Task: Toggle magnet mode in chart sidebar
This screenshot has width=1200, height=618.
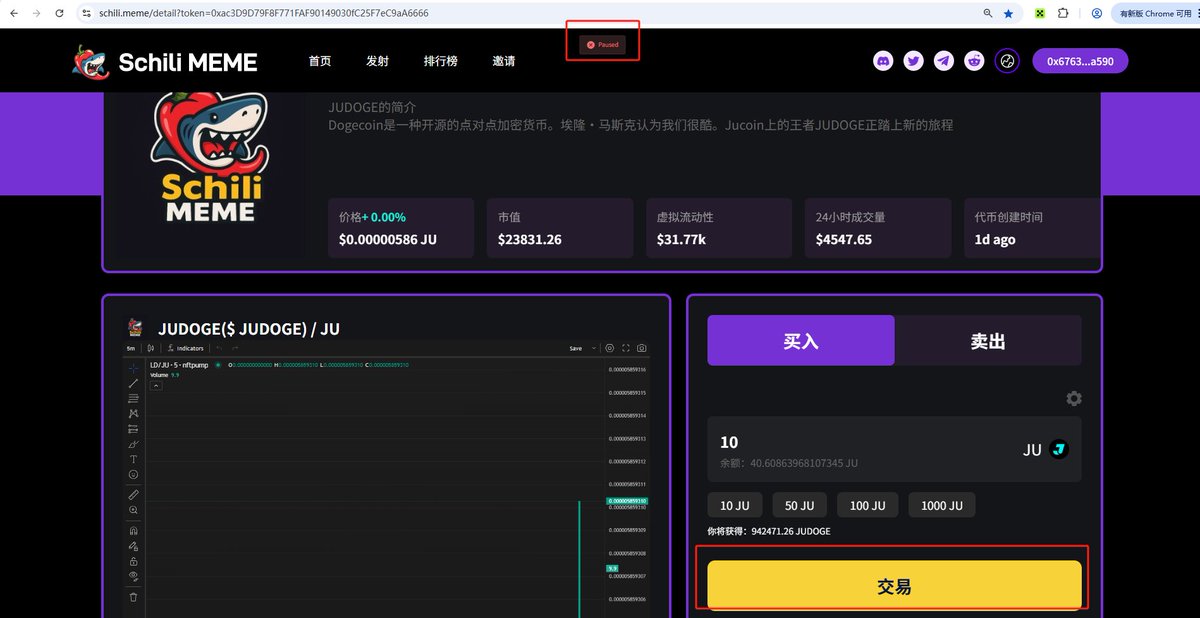Action: [x=134, y=531]
